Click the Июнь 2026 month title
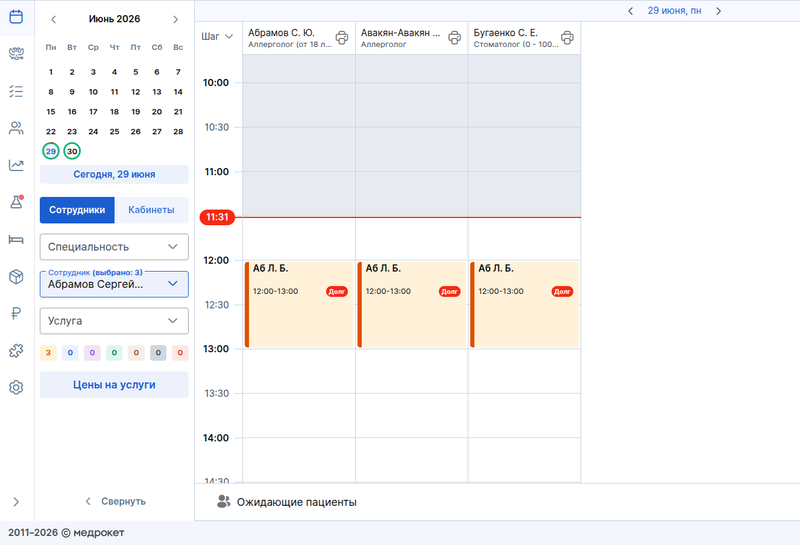The height and width of the screenshot is (545, 800). click(x=114, y=19)
